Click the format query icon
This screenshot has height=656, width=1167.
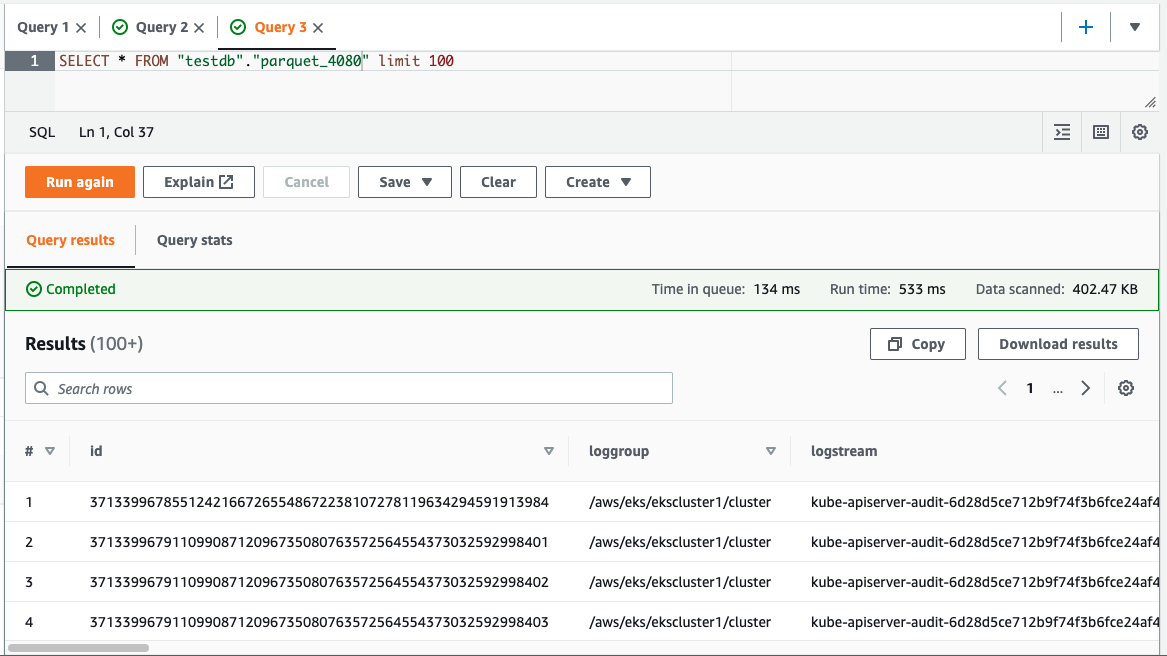point(1062,132)
